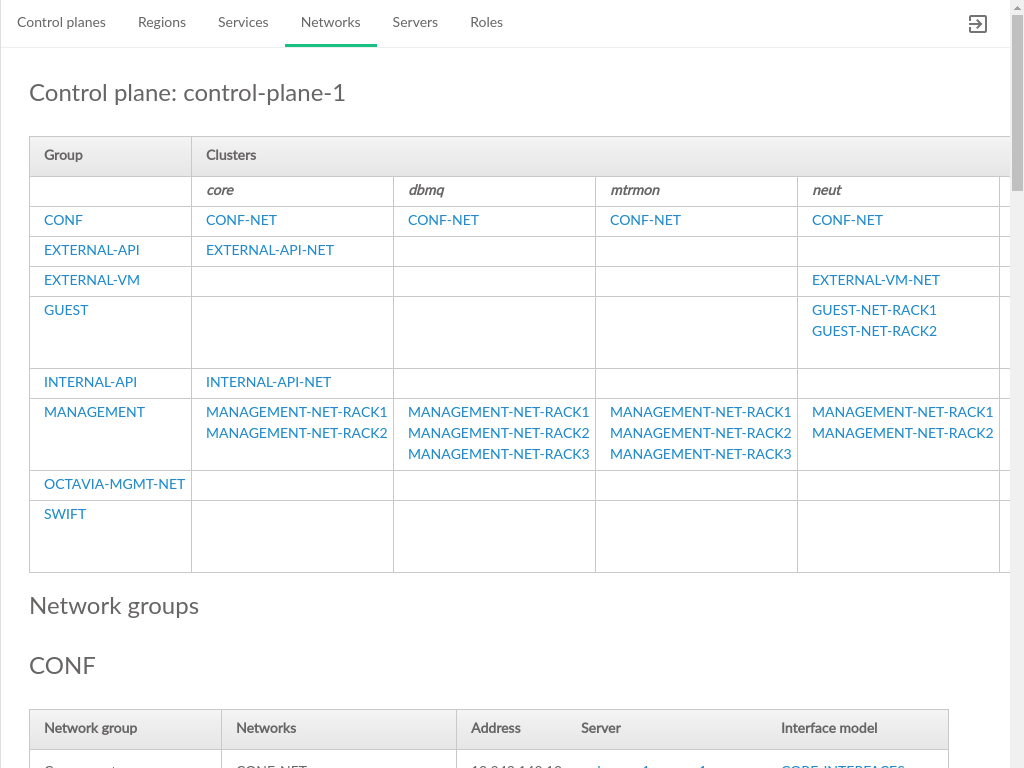Click MANAGEMENT-NET-RACK3 under dbmq cluster
This screenshot has height=768, width=1024.
(x=498, y=454)
